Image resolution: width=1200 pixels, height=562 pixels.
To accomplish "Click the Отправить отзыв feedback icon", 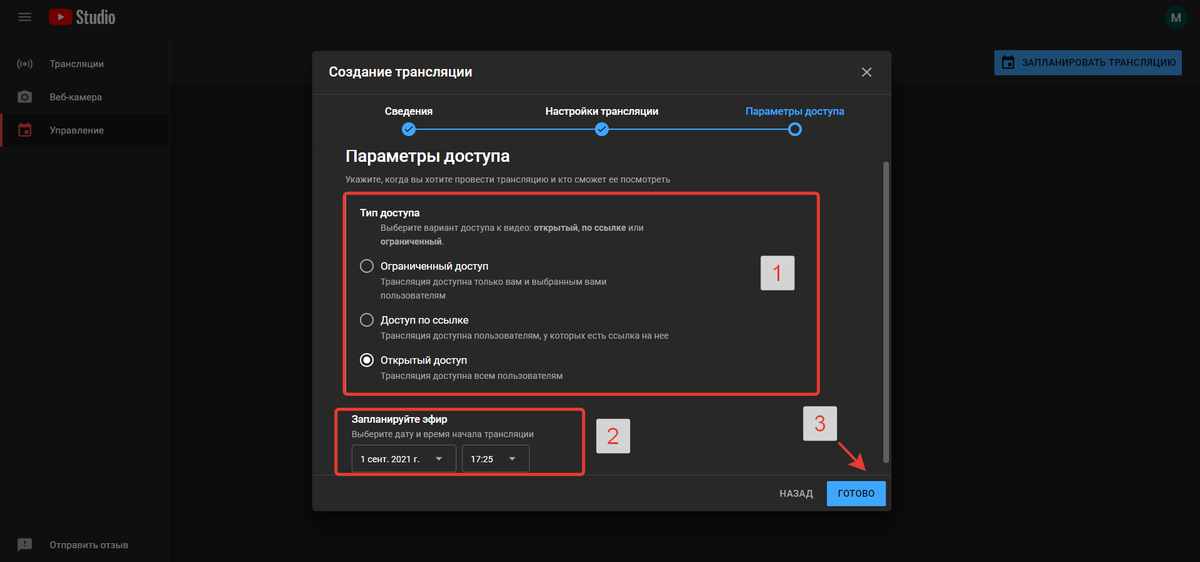I will (25, 545).
